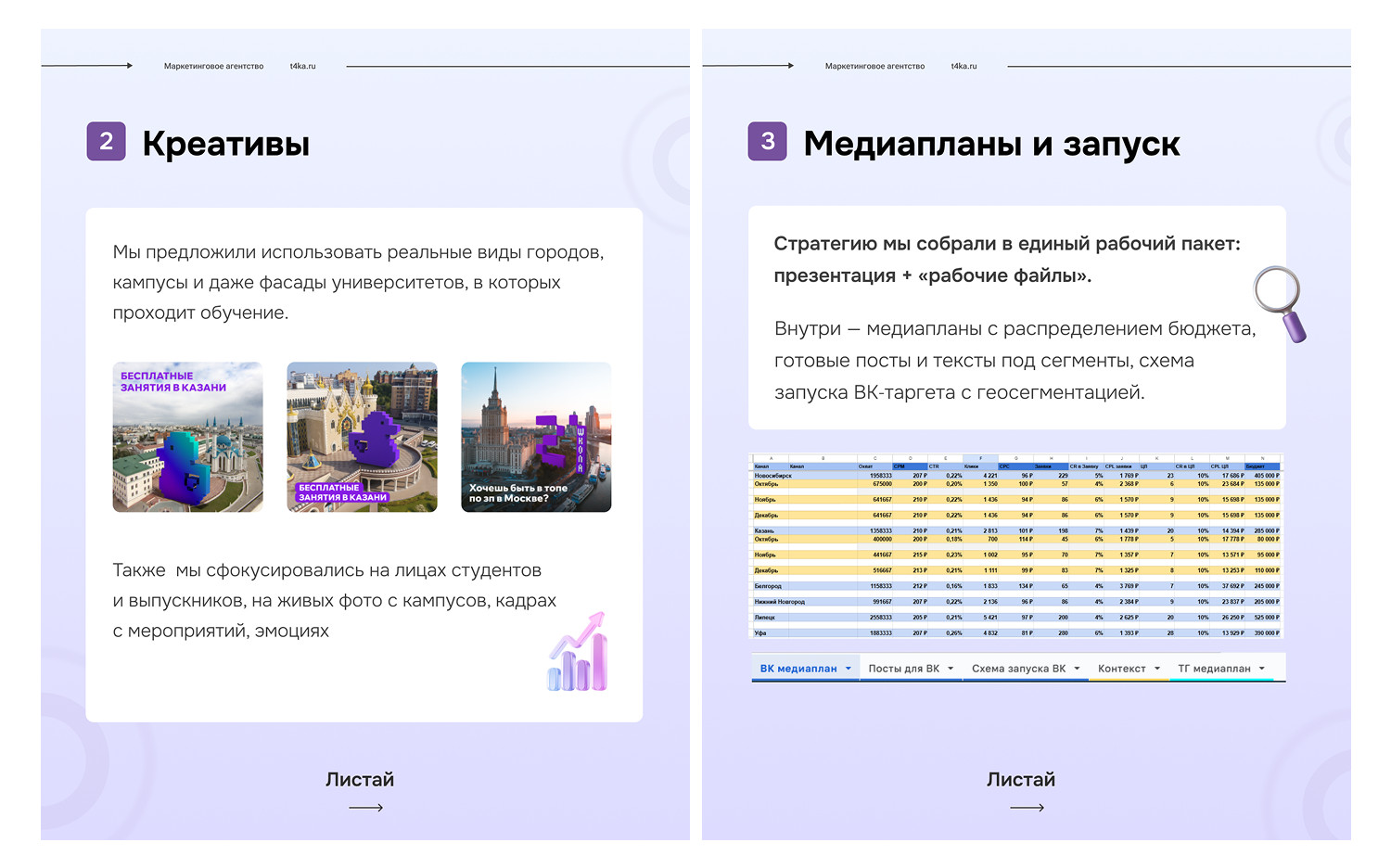Switch to the Схема запуска ВК tab
Image resolution: width=1391 pixels, height=868 pixels.
coord(1018,669)
